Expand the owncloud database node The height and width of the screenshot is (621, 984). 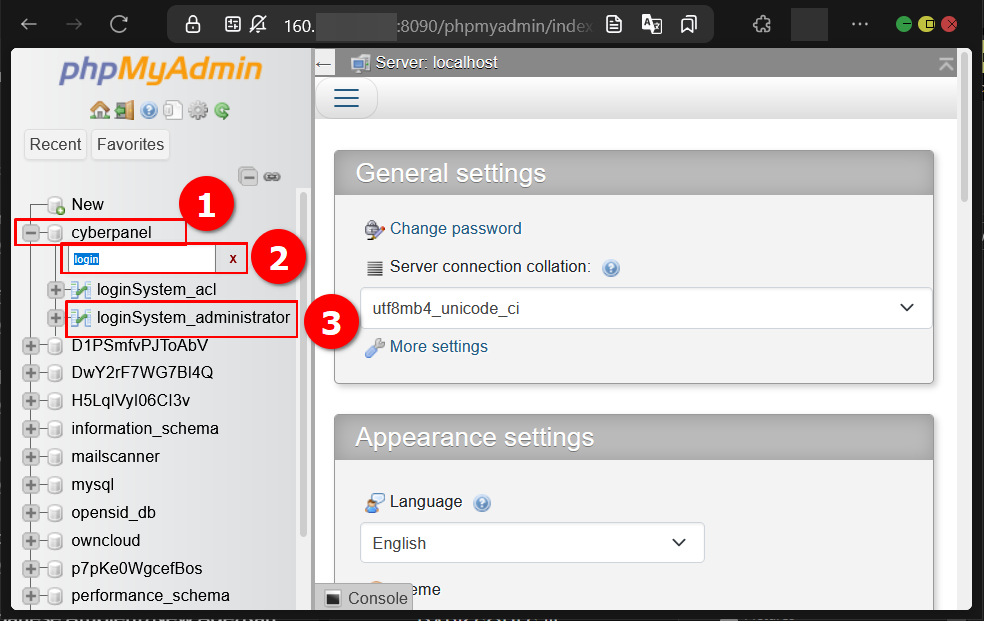coord(30,541)
